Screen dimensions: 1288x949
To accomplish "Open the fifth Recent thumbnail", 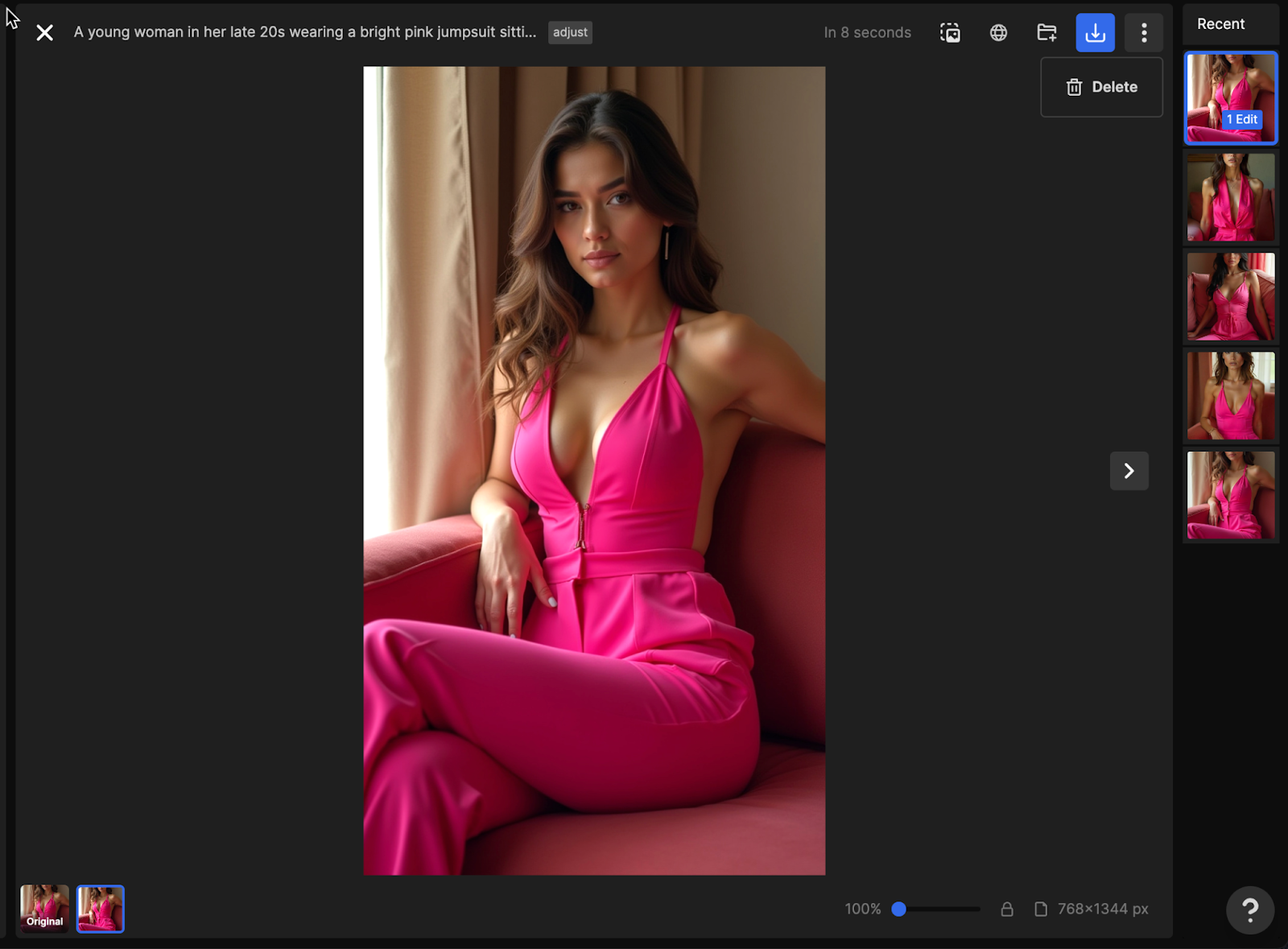I will (x=1231, y=495).
